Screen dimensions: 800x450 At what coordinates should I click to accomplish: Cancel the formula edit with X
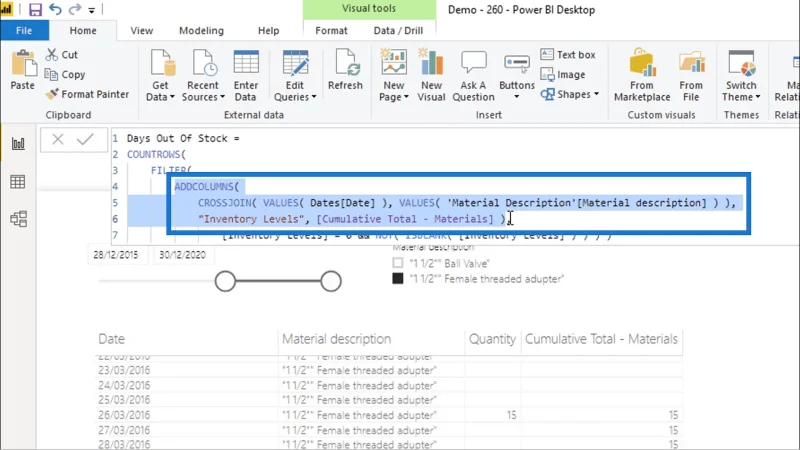(58, 139)
